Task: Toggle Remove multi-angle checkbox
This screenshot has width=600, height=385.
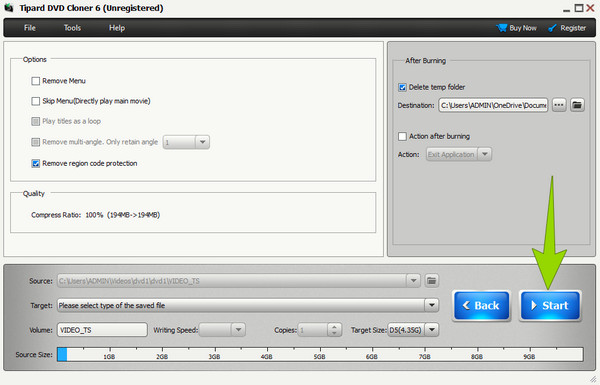Action: tap(36, 142)
